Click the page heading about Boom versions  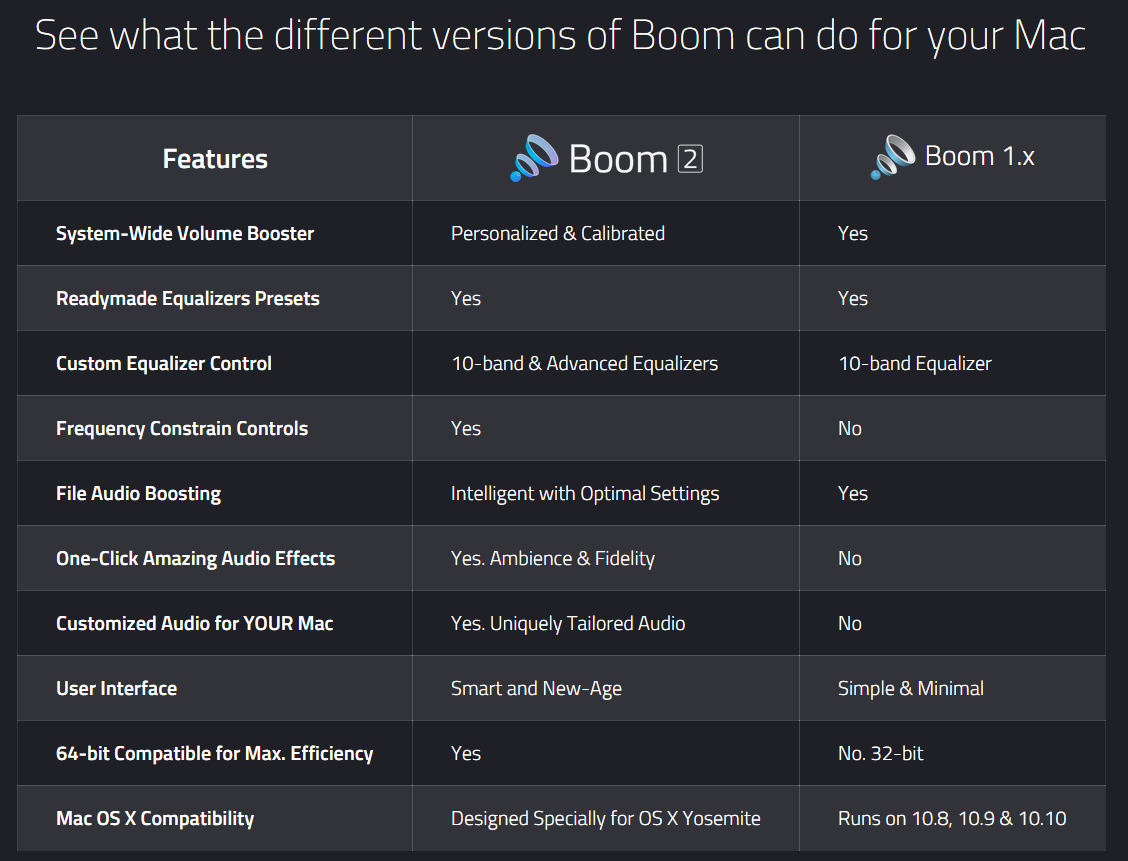(560, 35)
